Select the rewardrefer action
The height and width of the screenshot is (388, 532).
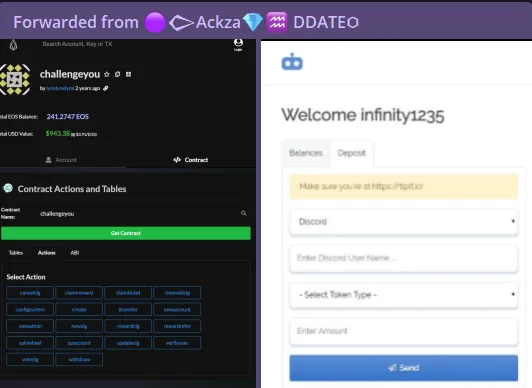(177, 326)
